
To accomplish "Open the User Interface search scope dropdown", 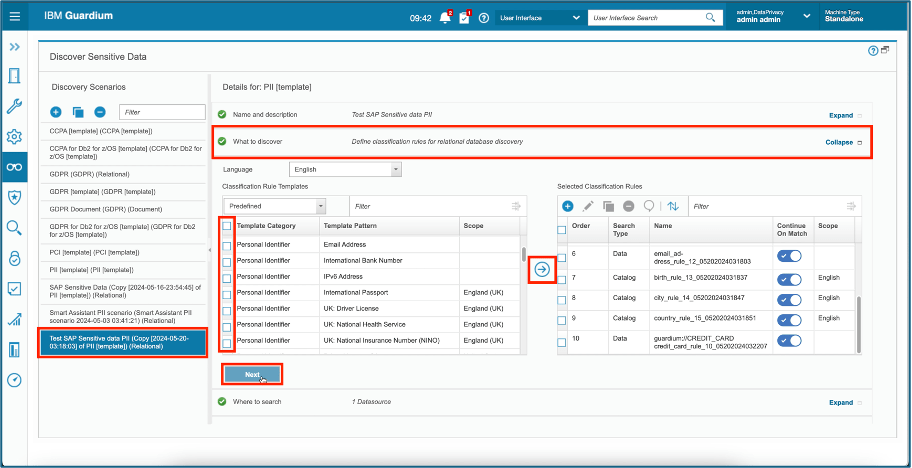I will point(539,18).
